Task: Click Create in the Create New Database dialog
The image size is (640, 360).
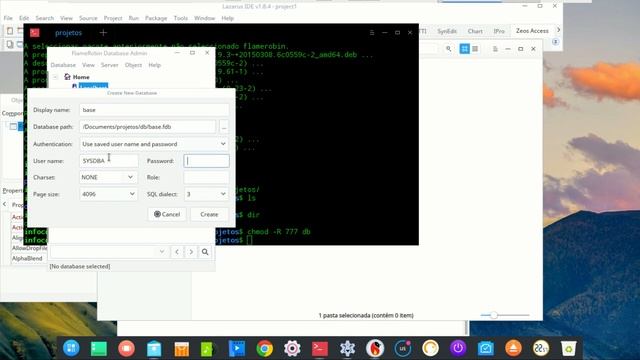Action: 209,214
